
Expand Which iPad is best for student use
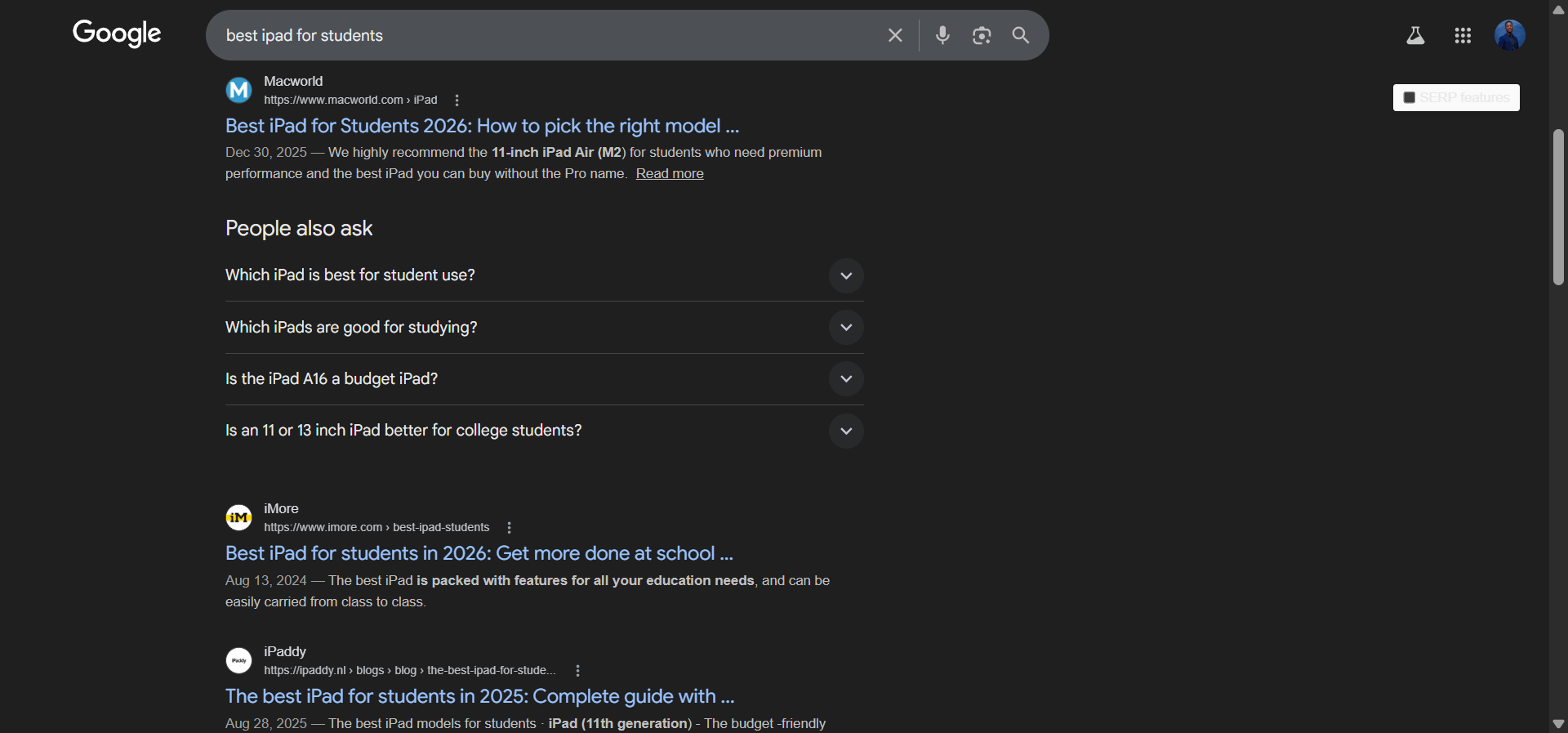coord(545,275)
